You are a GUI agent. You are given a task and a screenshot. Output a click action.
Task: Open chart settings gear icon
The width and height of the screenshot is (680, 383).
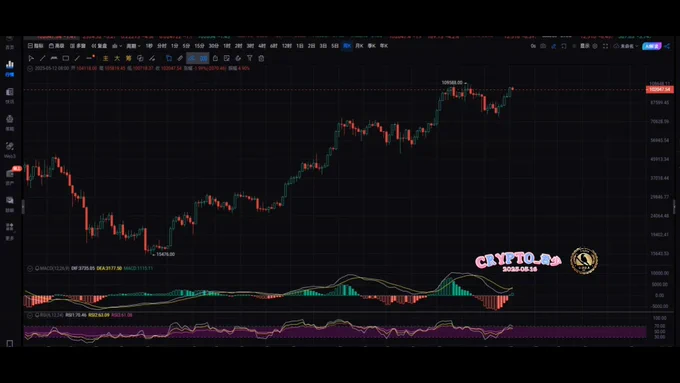(x=595, y=46)
